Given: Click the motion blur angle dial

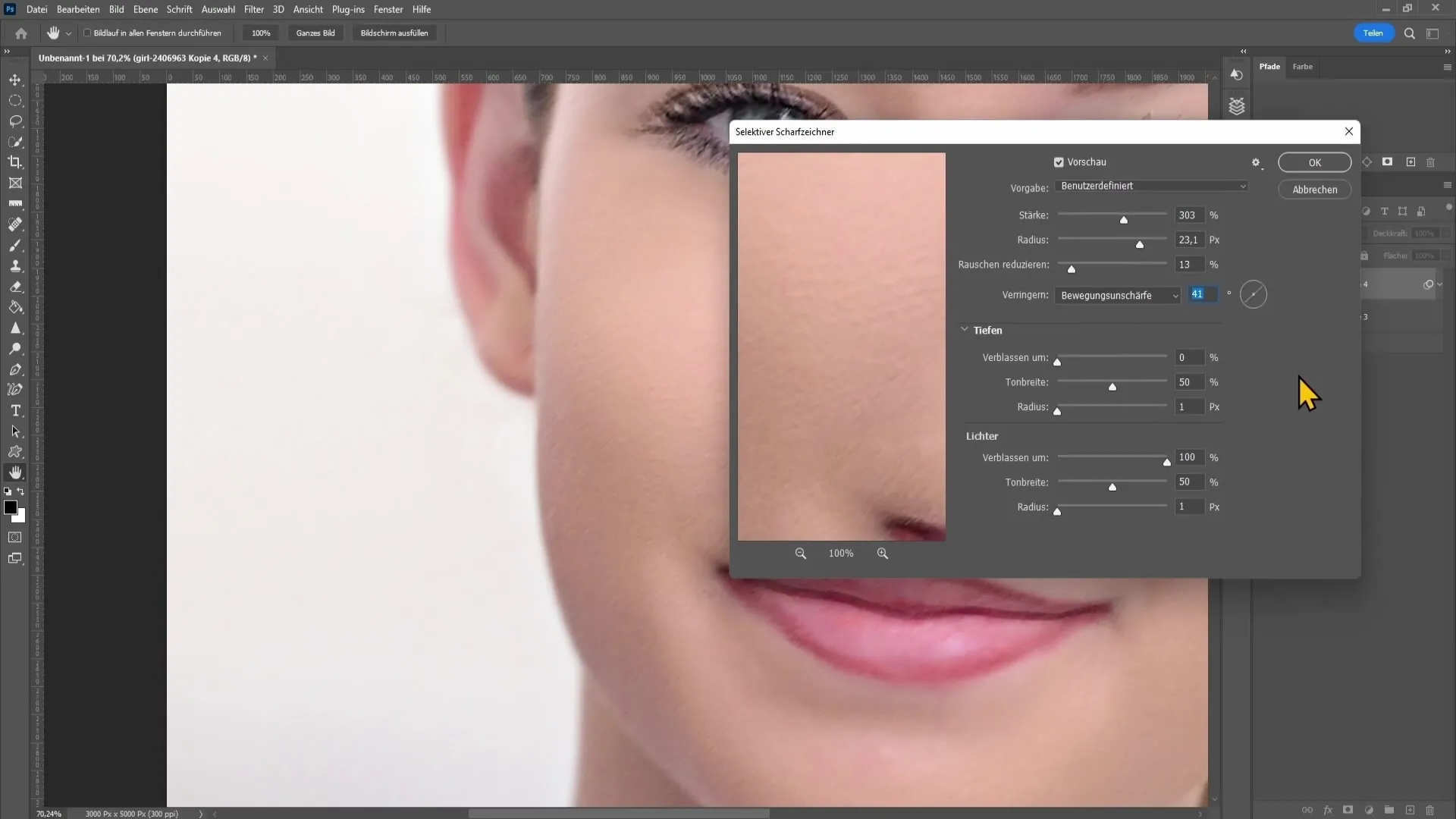Looking at the screenshot, I should pyautogui.click(x=1254, y=294).
